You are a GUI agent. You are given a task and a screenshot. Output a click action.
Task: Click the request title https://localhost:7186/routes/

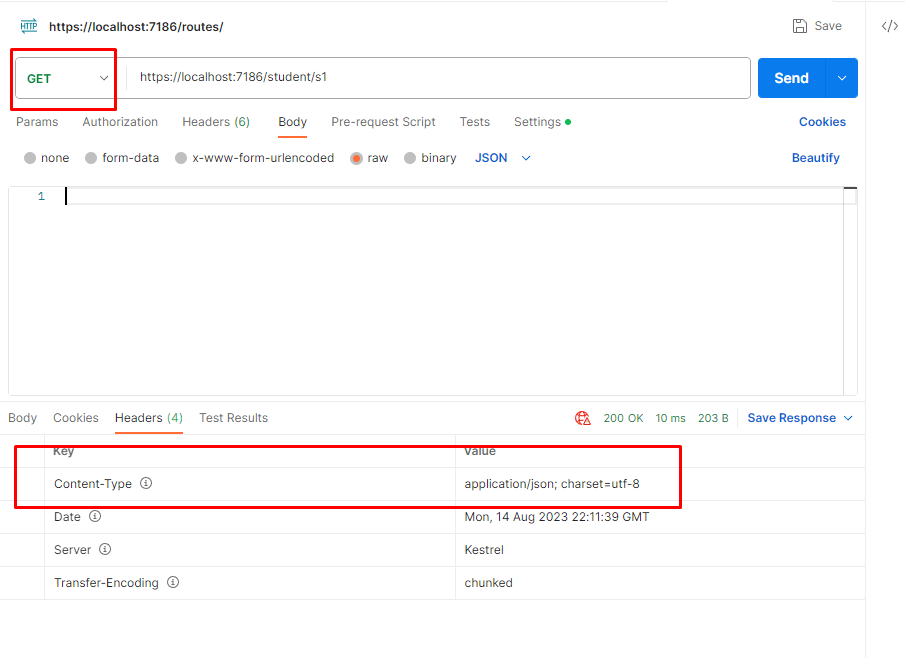[x=136, y=27]
